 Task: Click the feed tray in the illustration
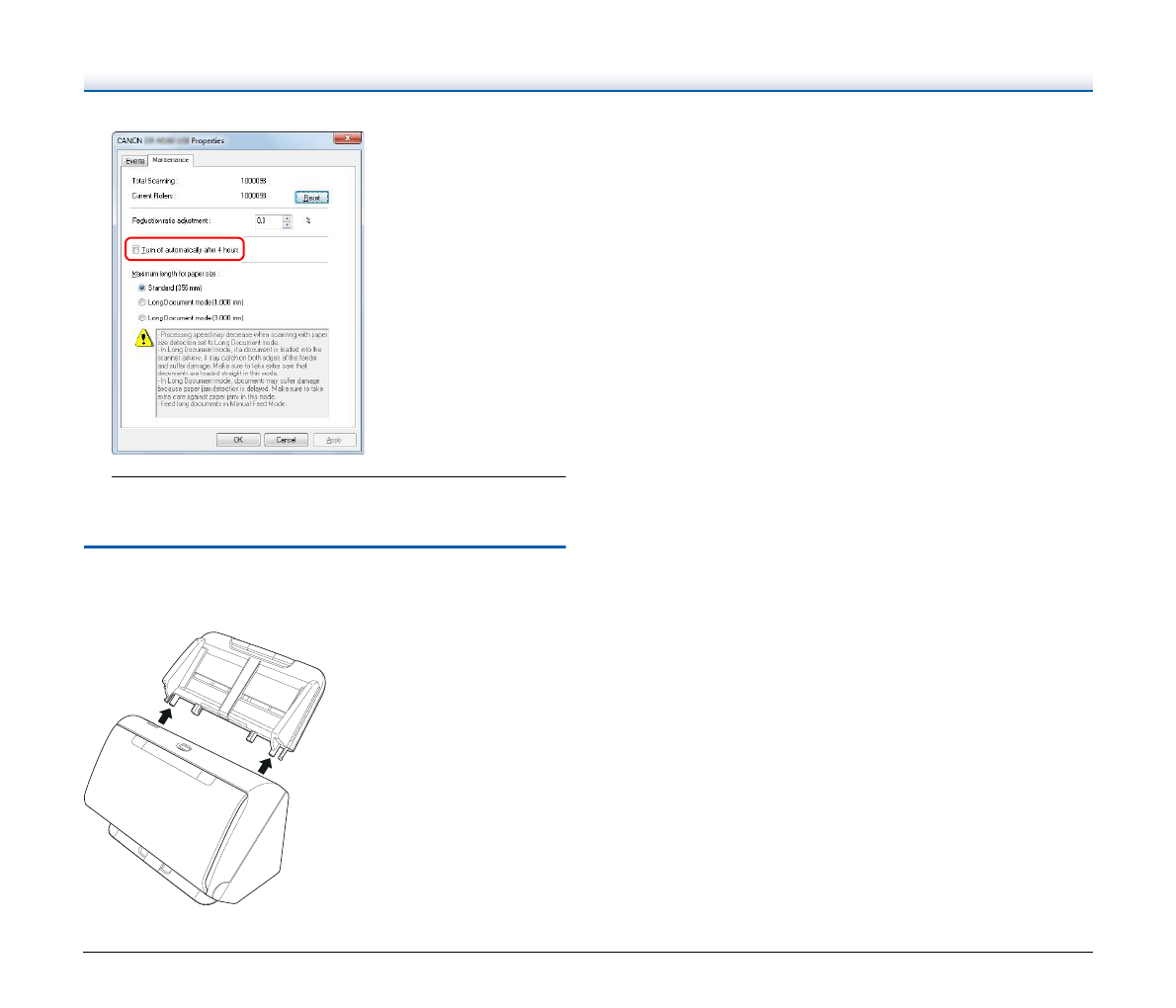pos(244,682)
